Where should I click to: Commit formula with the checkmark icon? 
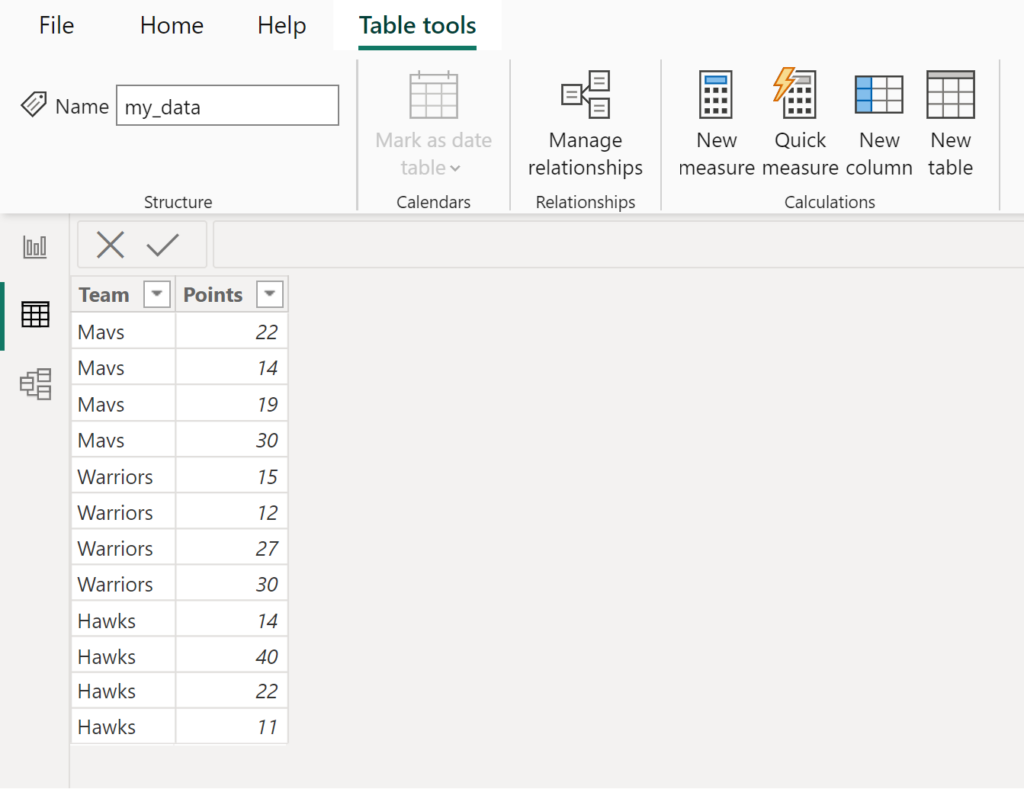pos(163,245)
